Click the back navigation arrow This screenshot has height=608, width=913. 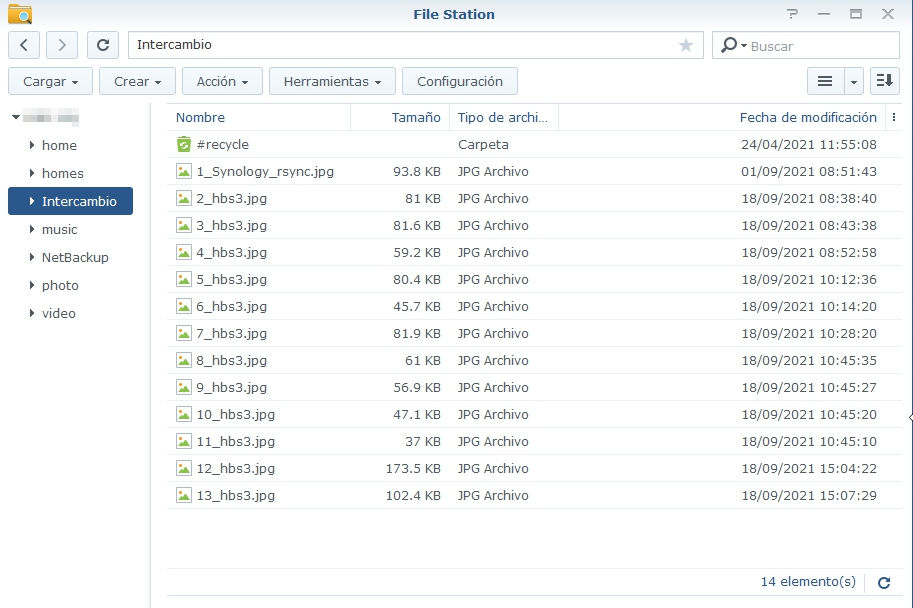point(24,45)
